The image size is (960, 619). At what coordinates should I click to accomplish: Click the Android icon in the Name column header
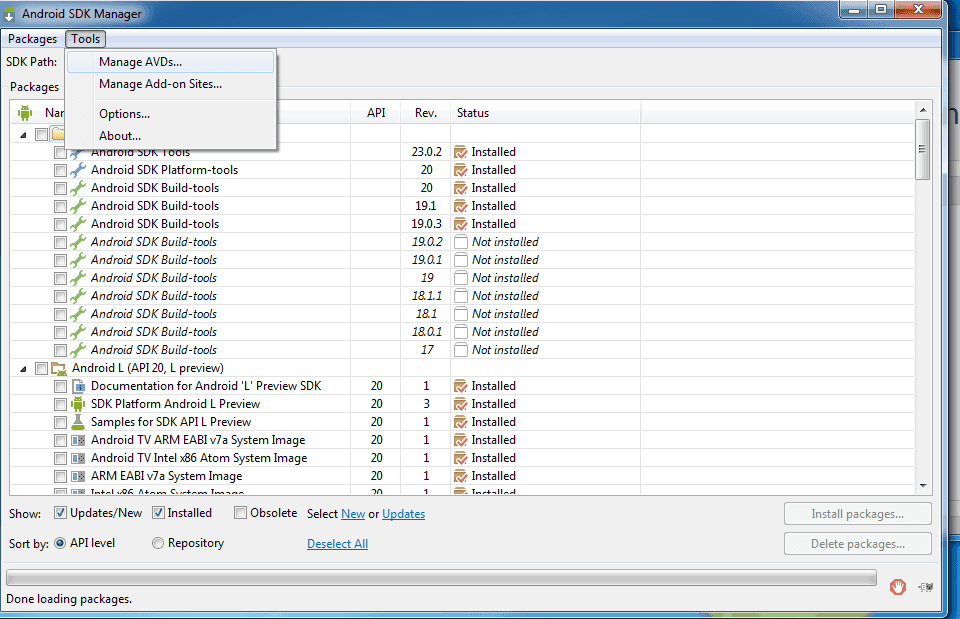point(25,113)
